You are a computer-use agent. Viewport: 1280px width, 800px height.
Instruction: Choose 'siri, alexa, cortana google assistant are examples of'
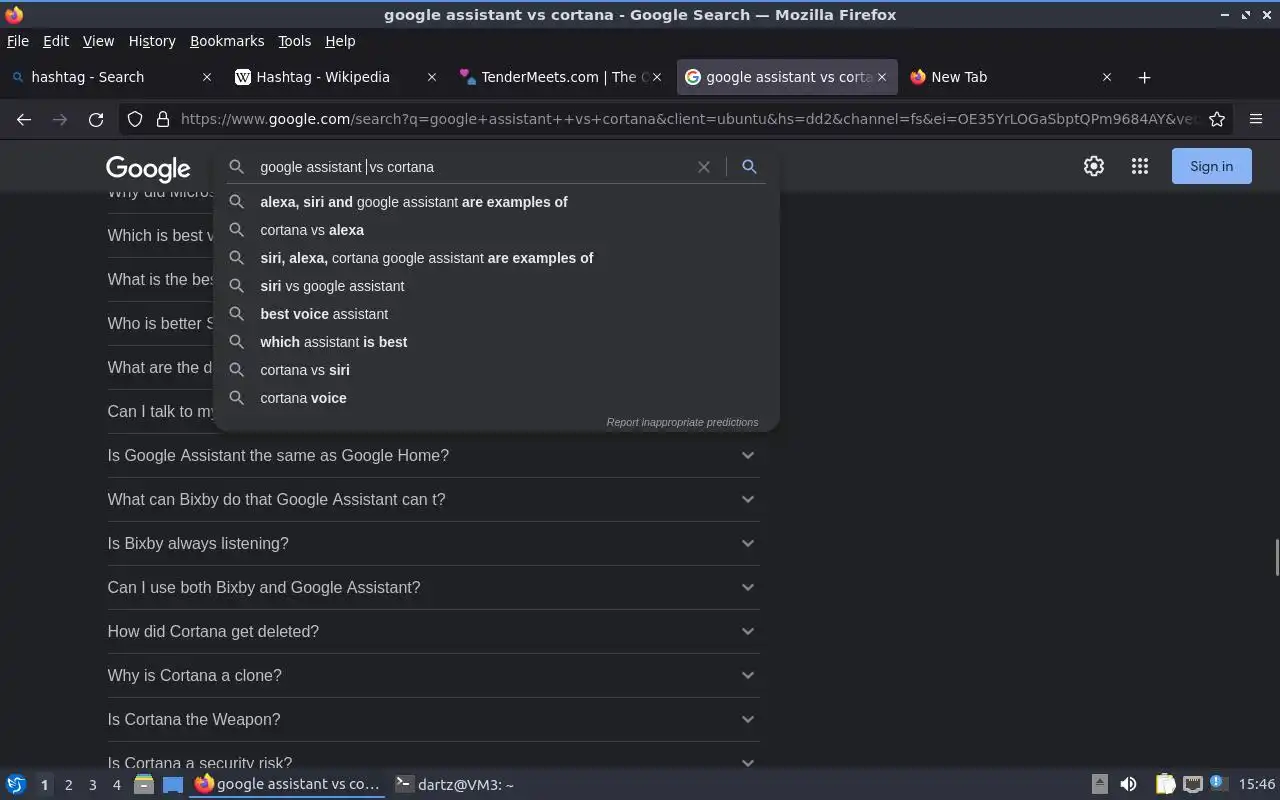pyautogui.click(x=496, y=258)
